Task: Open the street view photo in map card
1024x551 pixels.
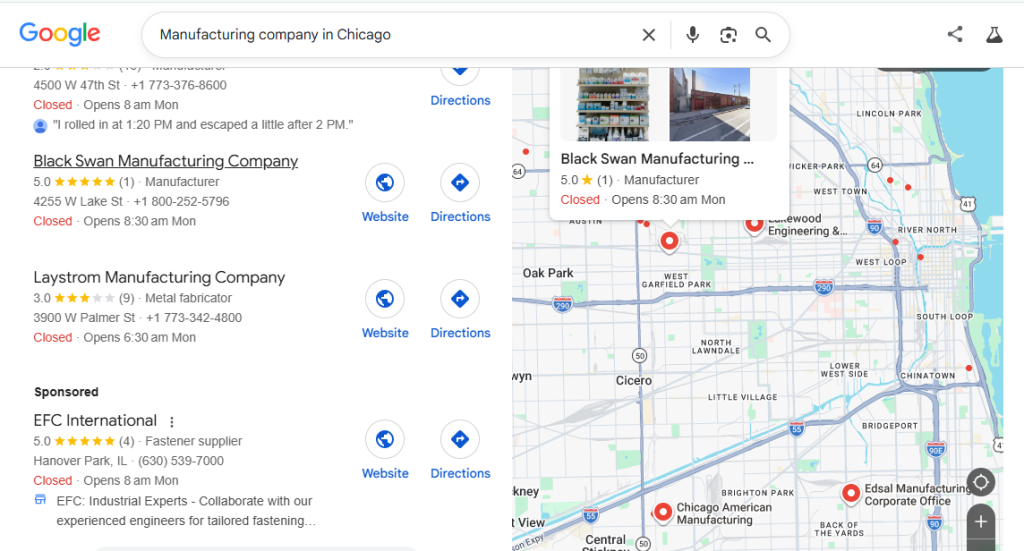Action: (710, 104)
